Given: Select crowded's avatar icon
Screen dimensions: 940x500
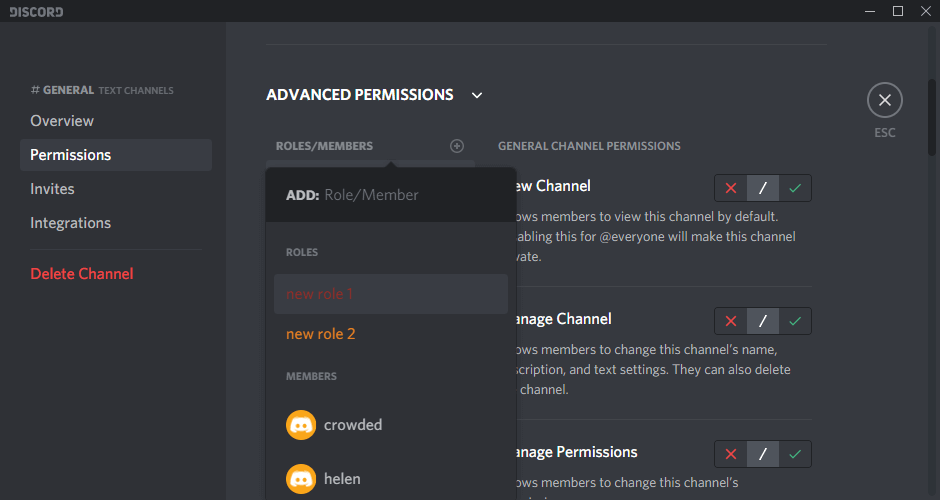Looking at the screenshot, I should 301,425.
